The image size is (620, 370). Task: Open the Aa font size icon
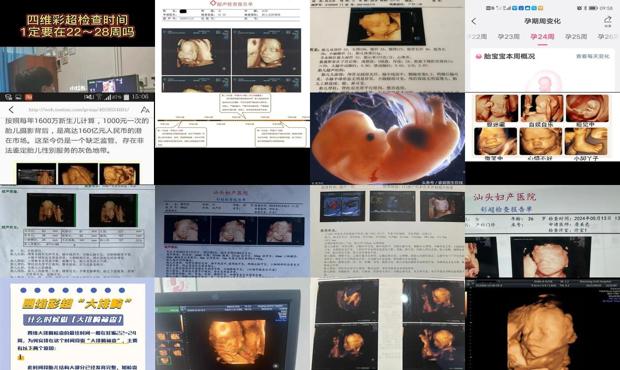pyautogui.click(x=145, y=109)
